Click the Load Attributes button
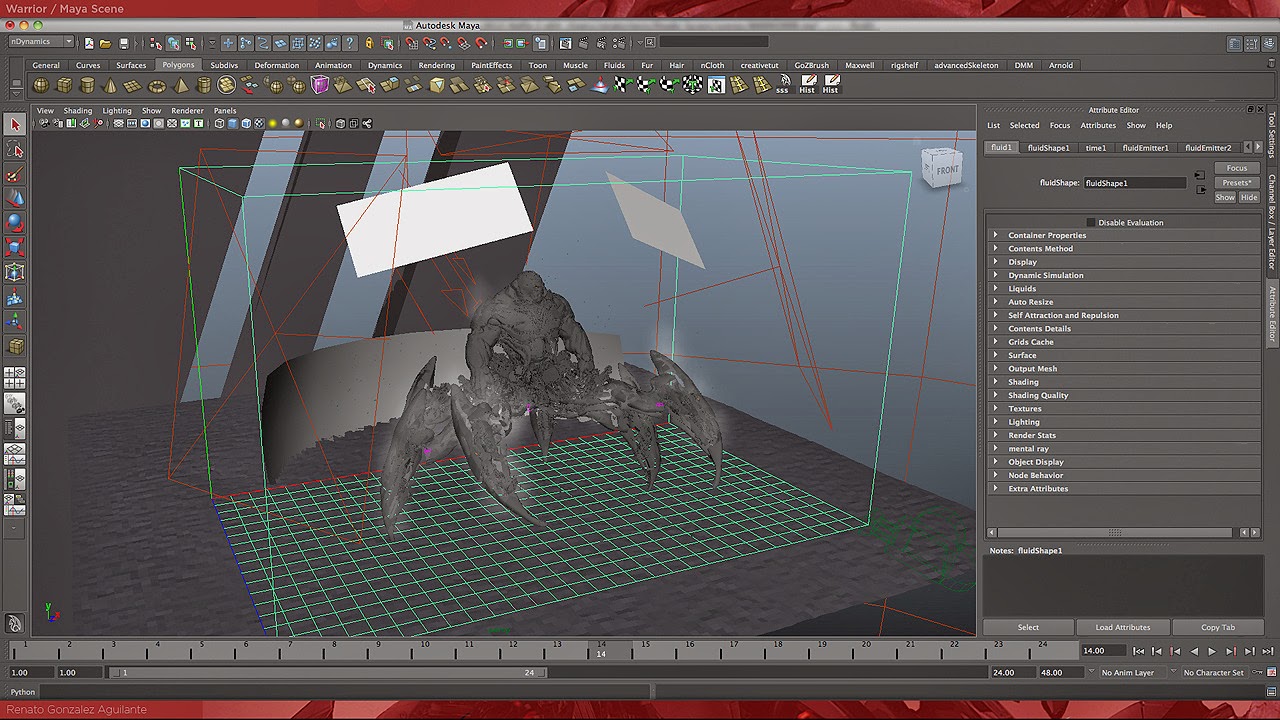1280x720 pixels. point(1122,627)
